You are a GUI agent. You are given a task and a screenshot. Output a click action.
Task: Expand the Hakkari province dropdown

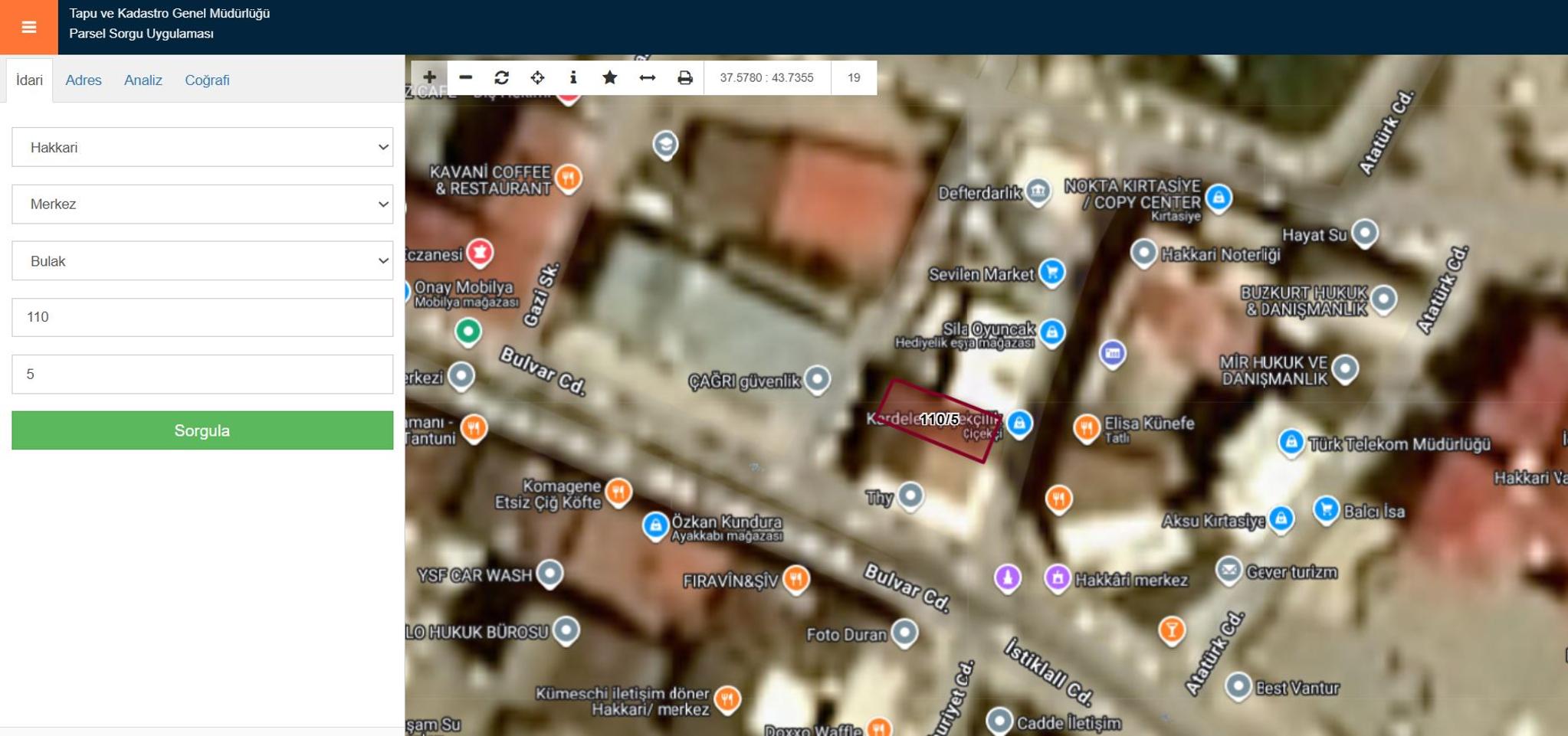click(202, 147)
